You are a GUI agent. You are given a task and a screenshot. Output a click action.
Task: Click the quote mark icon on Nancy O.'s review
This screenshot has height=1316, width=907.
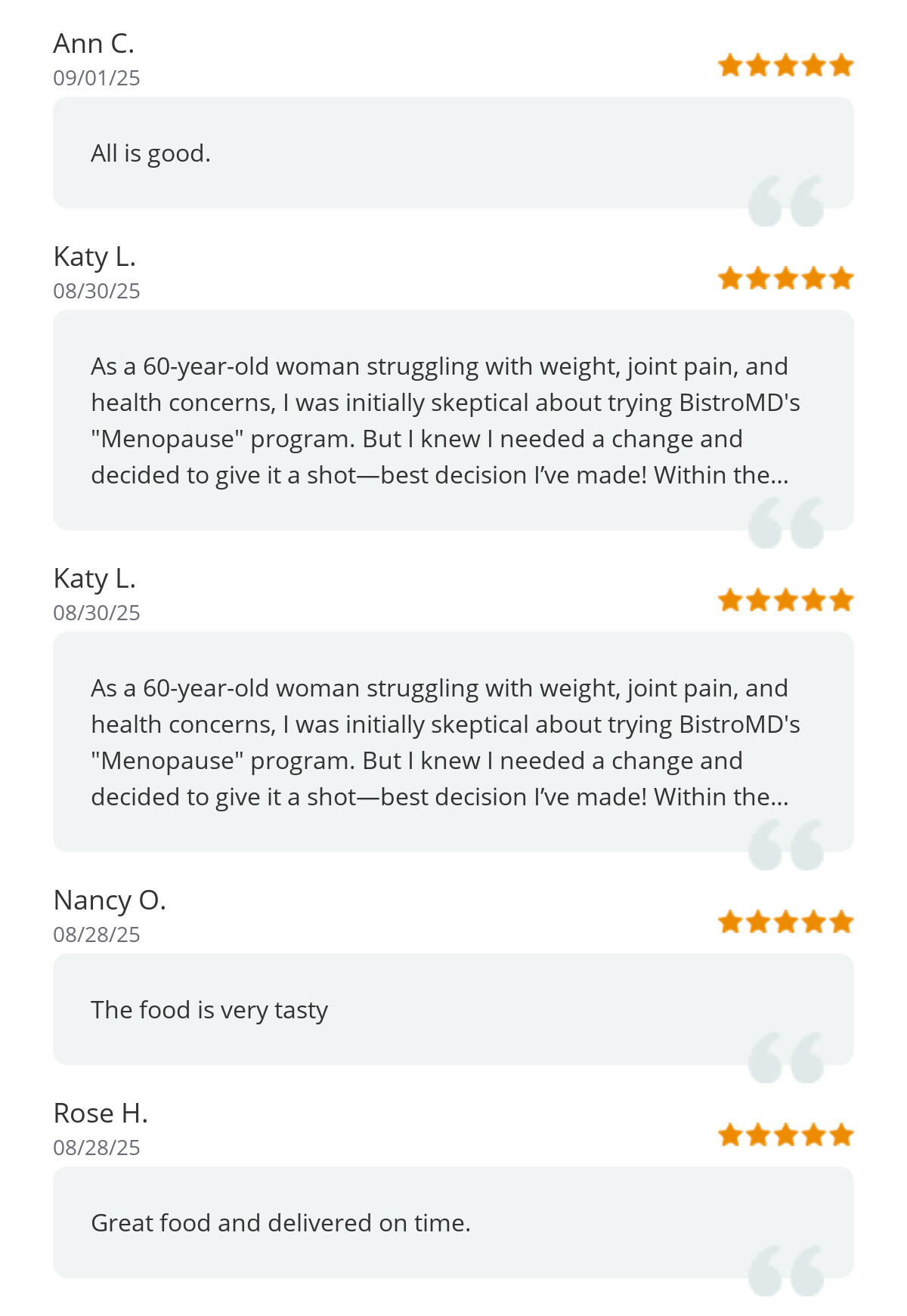[786, 1058]
